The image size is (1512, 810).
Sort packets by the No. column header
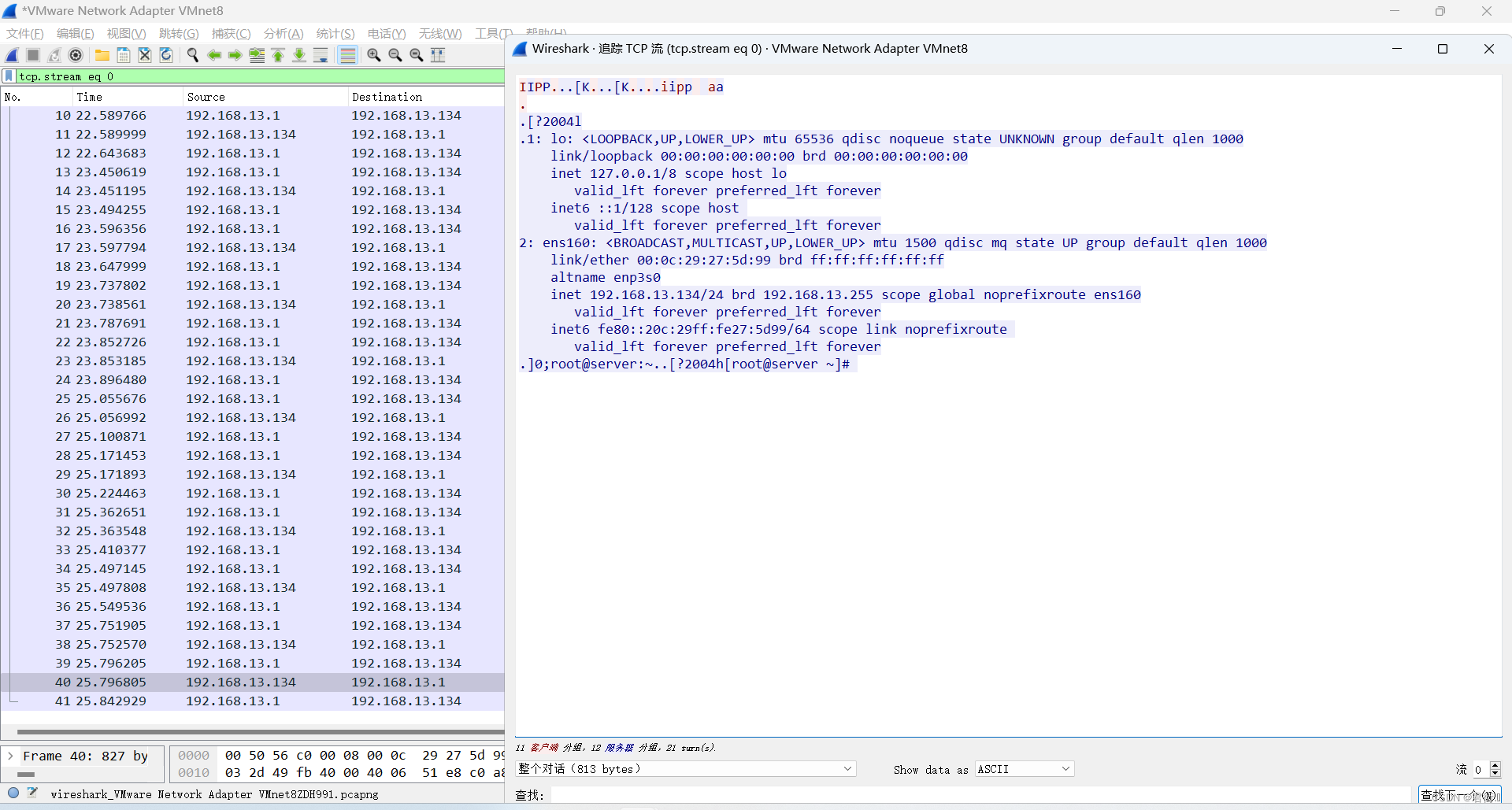coord(36,97)
